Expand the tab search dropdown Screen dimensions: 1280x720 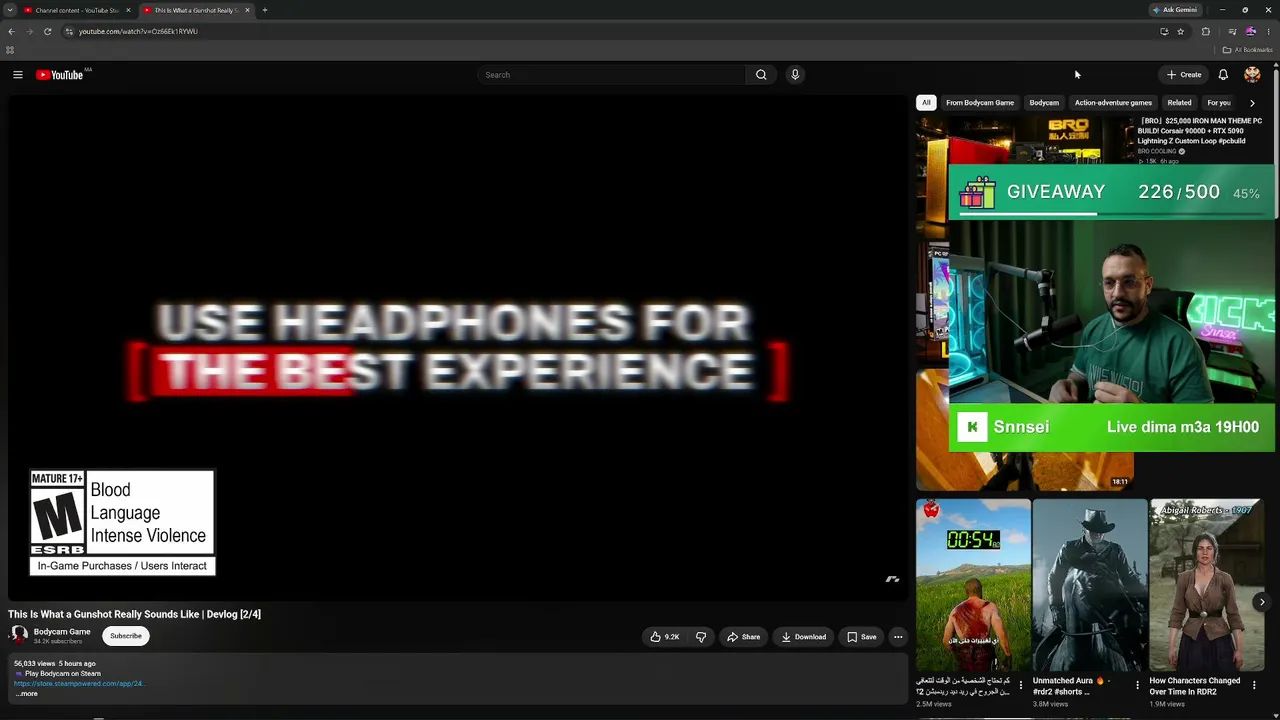10,10
